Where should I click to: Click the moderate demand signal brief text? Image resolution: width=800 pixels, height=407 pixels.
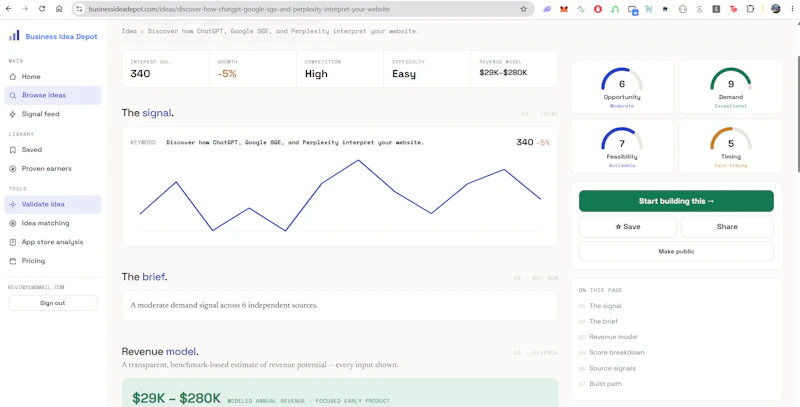click(x=224, y=305)
